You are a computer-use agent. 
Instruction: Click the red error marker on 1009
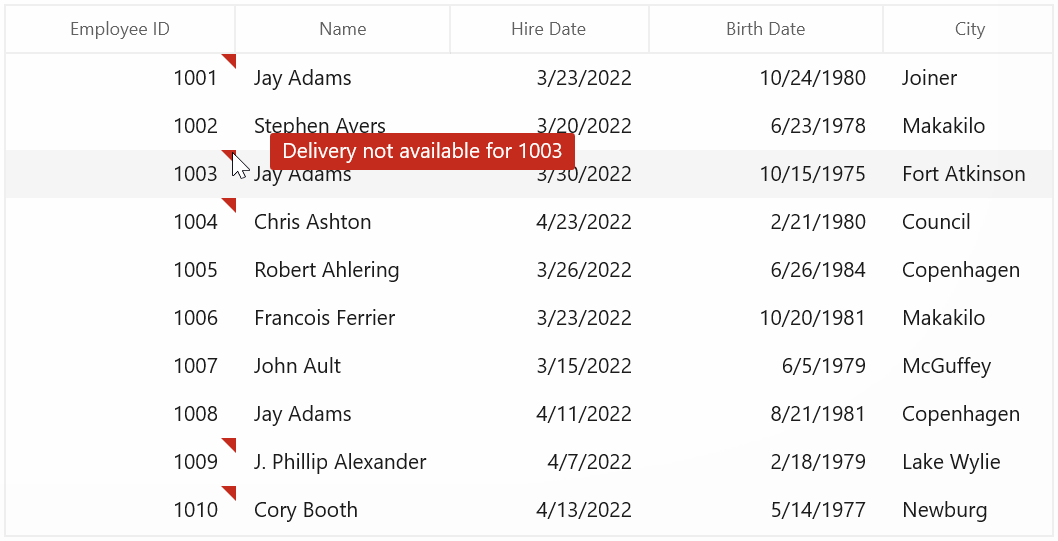click(x=230, y=444)
